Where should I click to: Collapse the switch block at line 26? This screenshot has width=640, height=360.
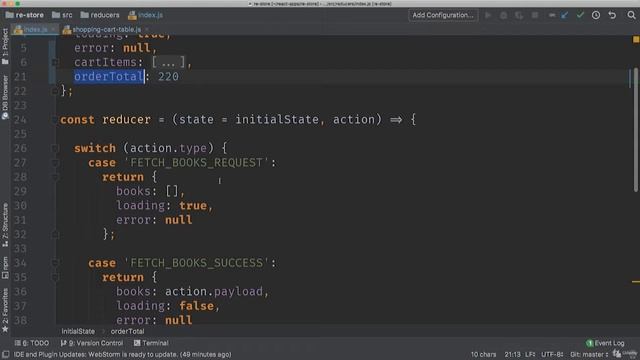point(55,148)
